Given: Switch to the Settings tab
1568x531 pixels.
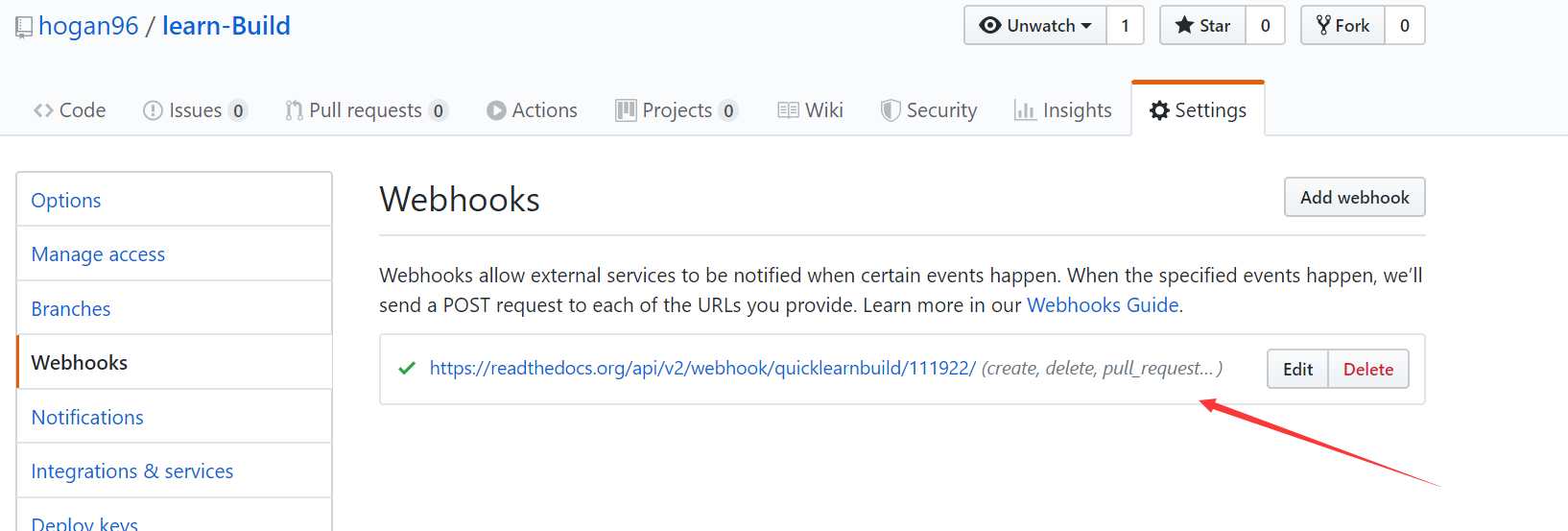Looking at the screenshot, I should (x=1198, y=110).
